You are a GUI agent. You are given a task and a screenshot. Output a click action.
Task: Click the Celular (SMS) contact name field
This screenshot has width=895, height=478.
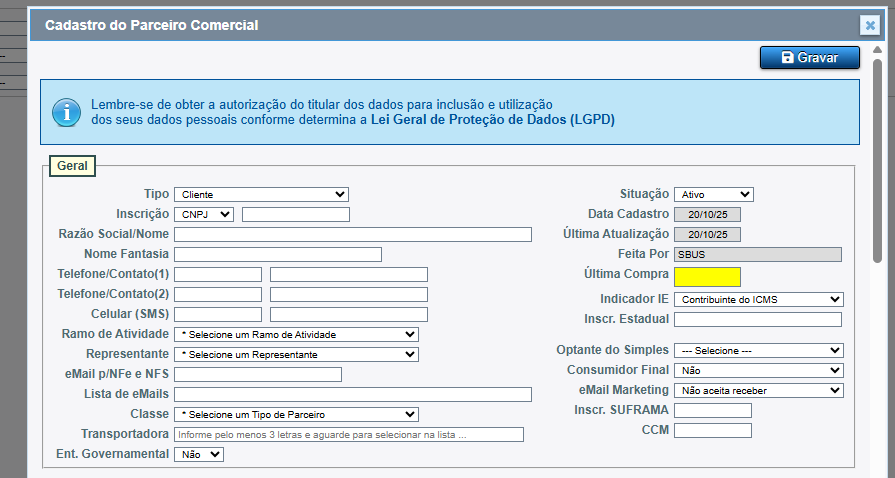click(349, 314)
